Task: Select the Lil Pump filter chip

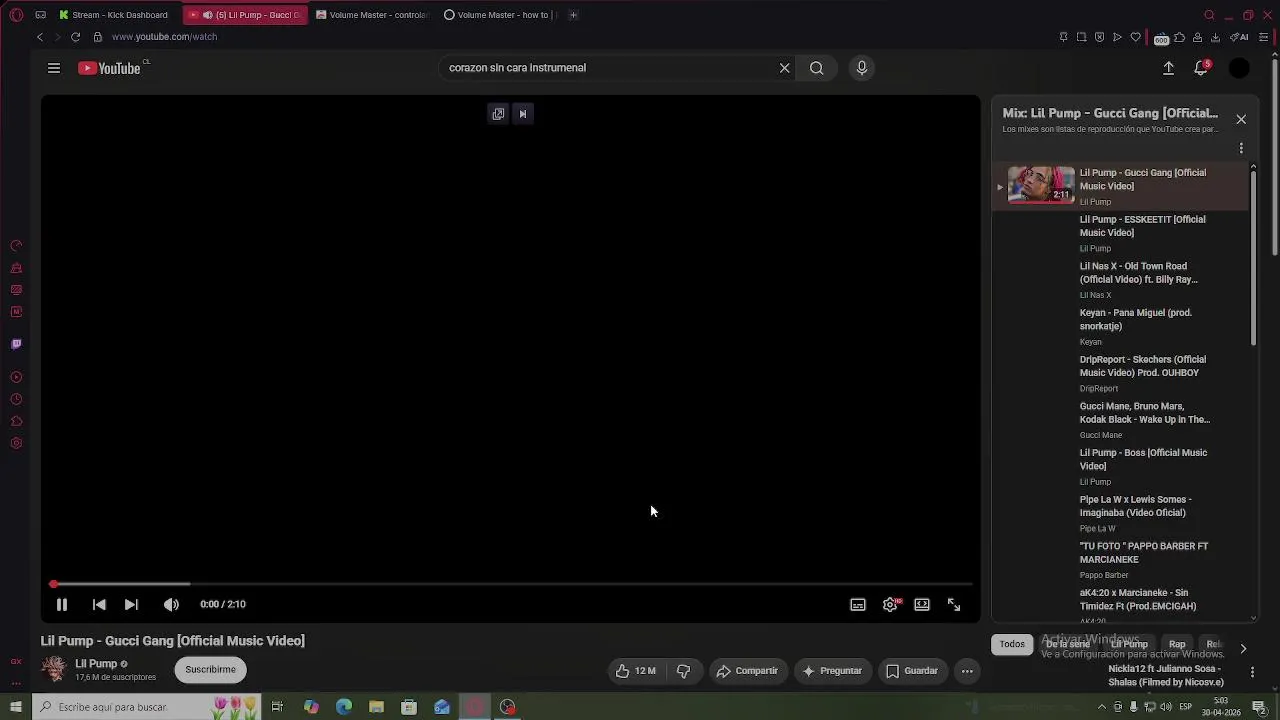Action: click(x=1129, y=645)
